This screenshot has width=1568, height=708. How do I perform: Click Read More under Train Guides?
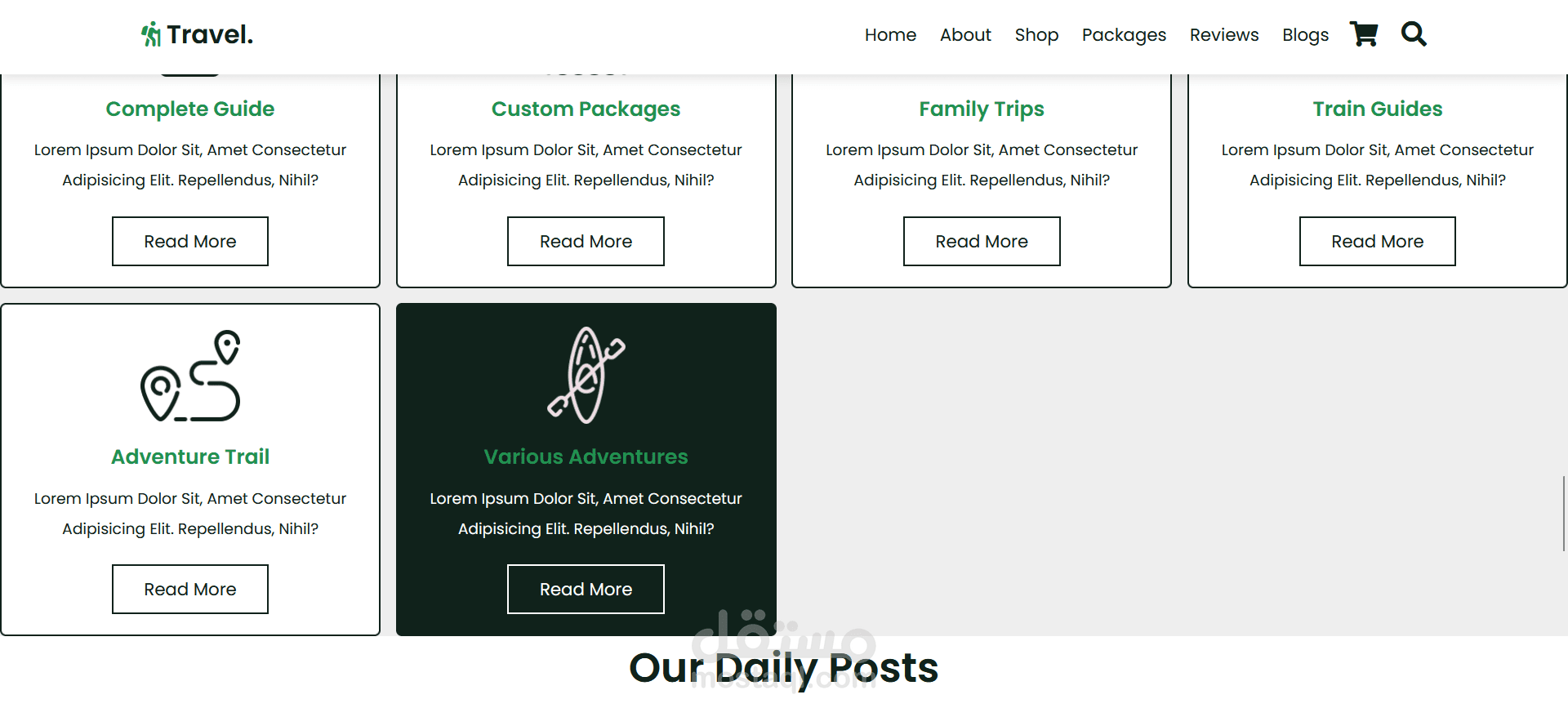(x=1378, y=242)
